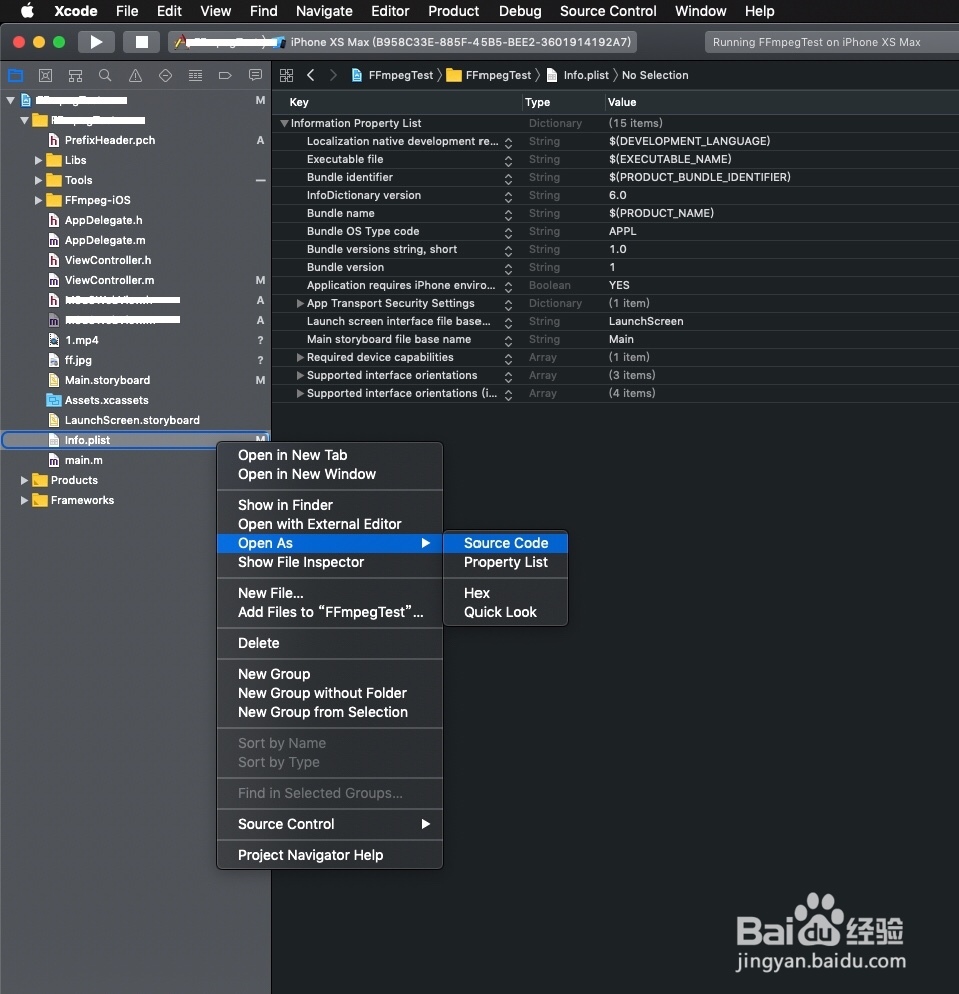The image size is (959, 994).
Task: Click FFmpegTest project in jump bar
Action: (x=392, y=75)
